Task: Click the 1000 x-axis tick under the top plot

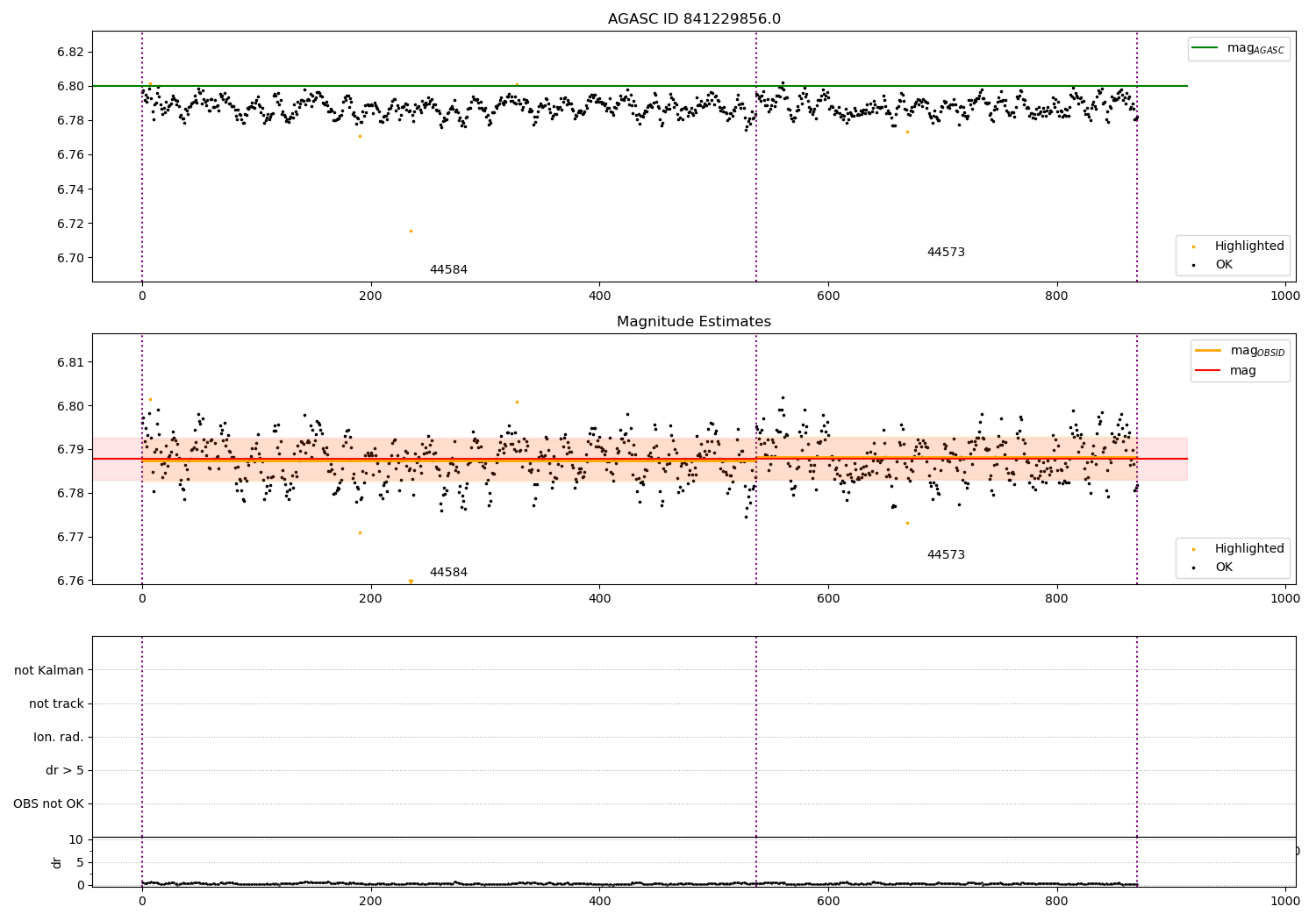Action: pos(1285,296)
